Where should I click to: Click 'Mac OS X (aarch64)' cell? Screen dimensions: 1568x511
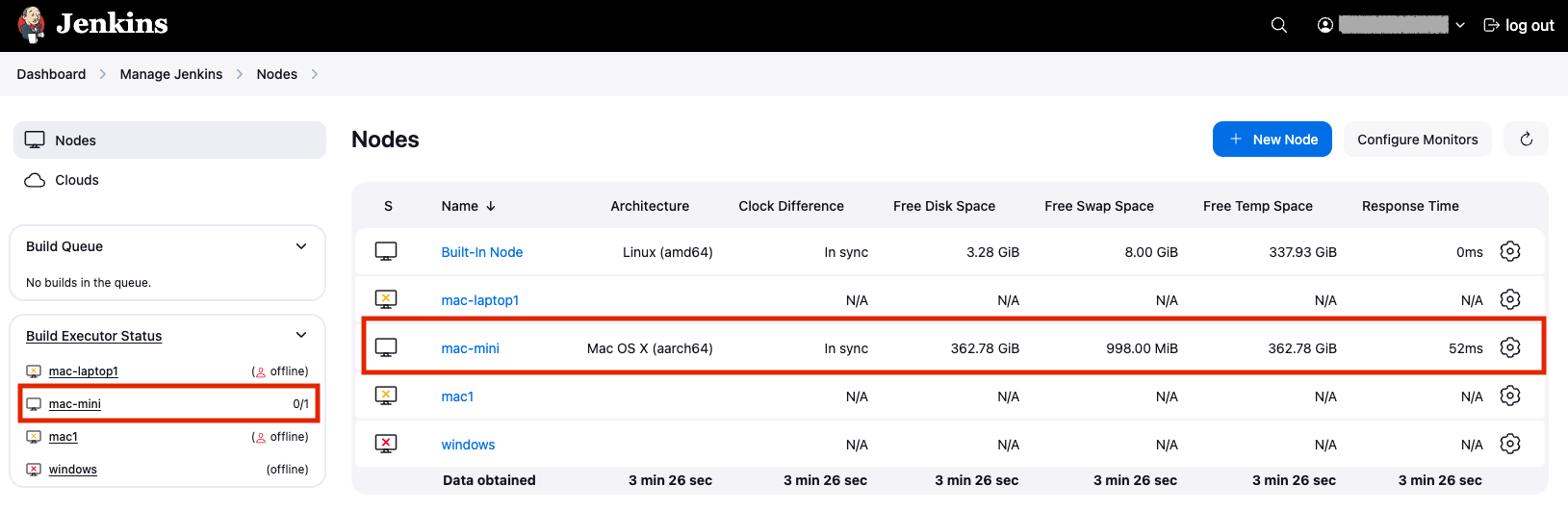click(650, 348)
